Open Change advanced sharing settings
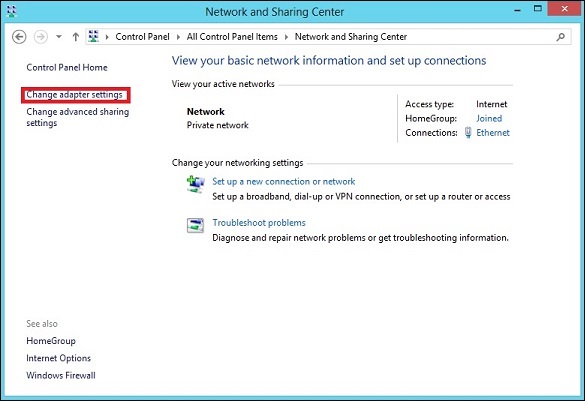The width and height of the screenshot is (585, 401). click(78, 117)
